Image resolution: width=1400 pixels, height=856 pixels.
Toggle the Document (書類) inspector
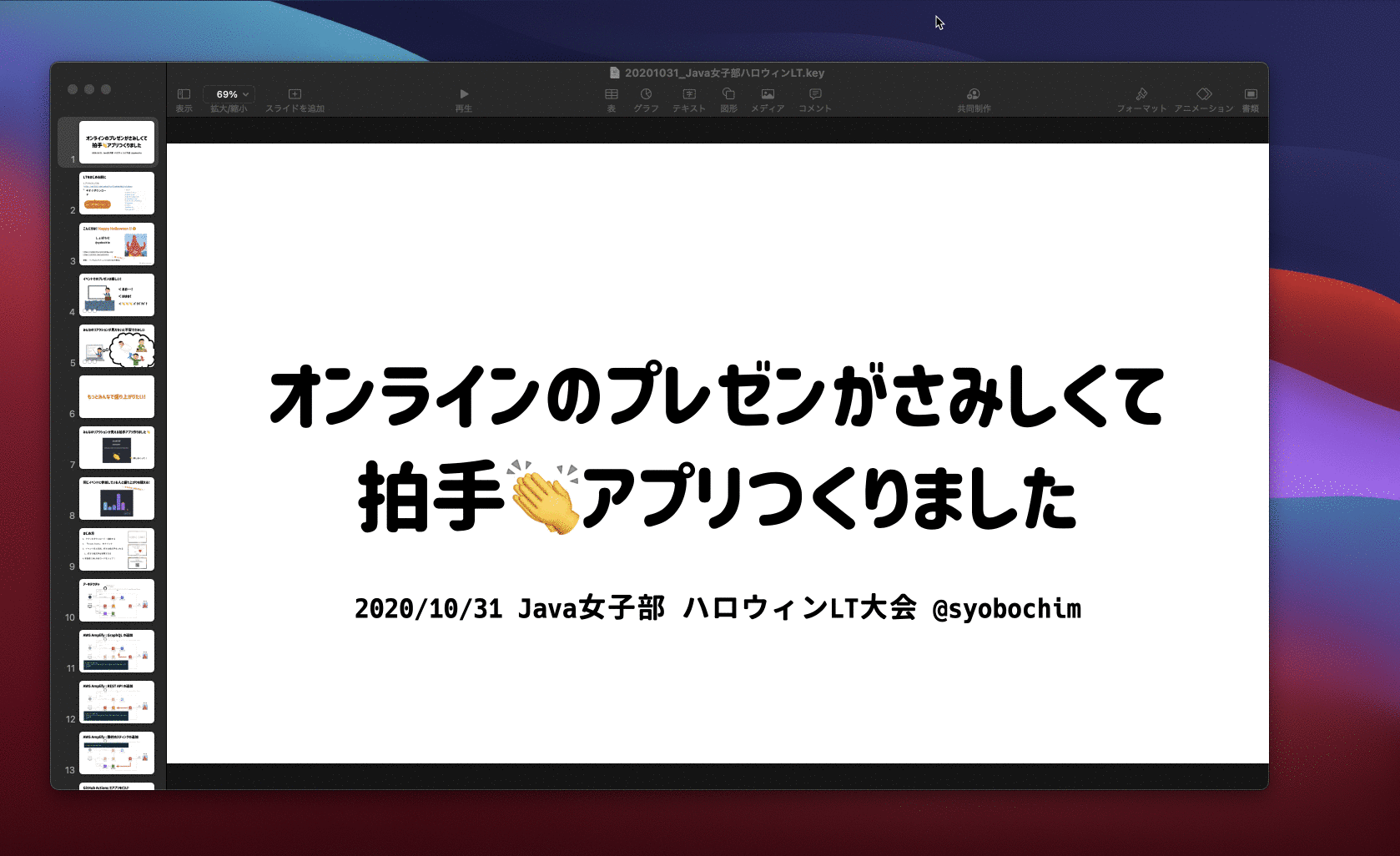1251,94
